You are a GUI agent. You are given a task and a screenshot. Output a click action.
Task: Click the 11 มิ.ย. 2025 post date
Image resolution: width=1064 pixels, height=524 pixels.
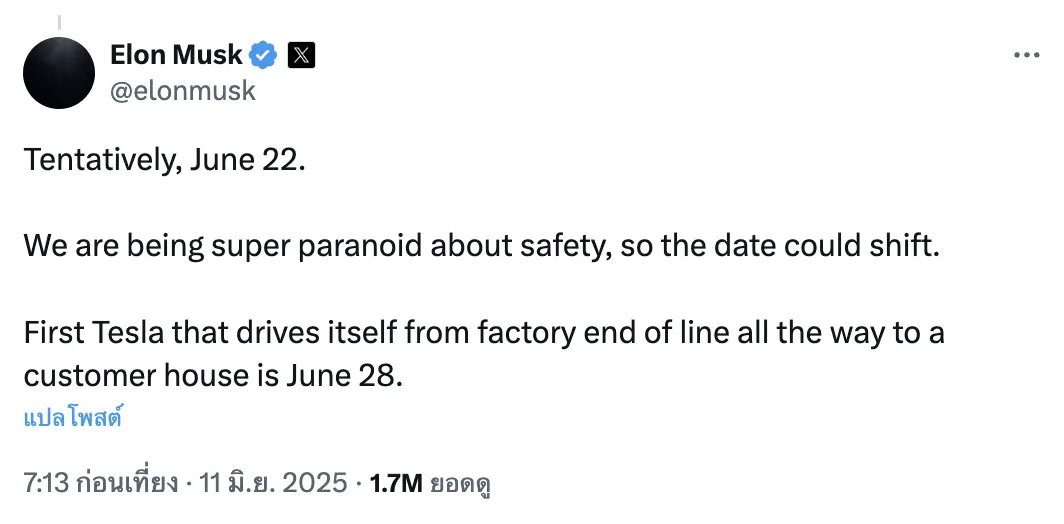click(x=273, y=484)
